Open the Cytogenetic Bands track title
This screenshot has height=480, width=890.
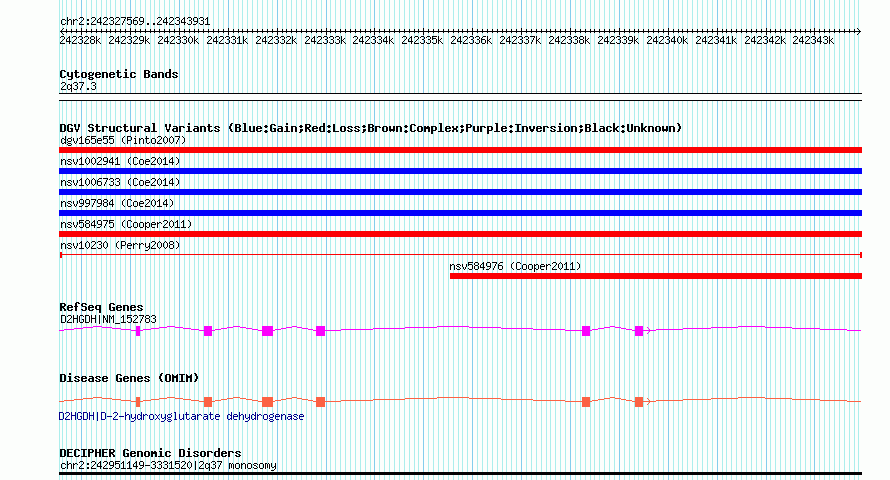click(x=119, y=74)
